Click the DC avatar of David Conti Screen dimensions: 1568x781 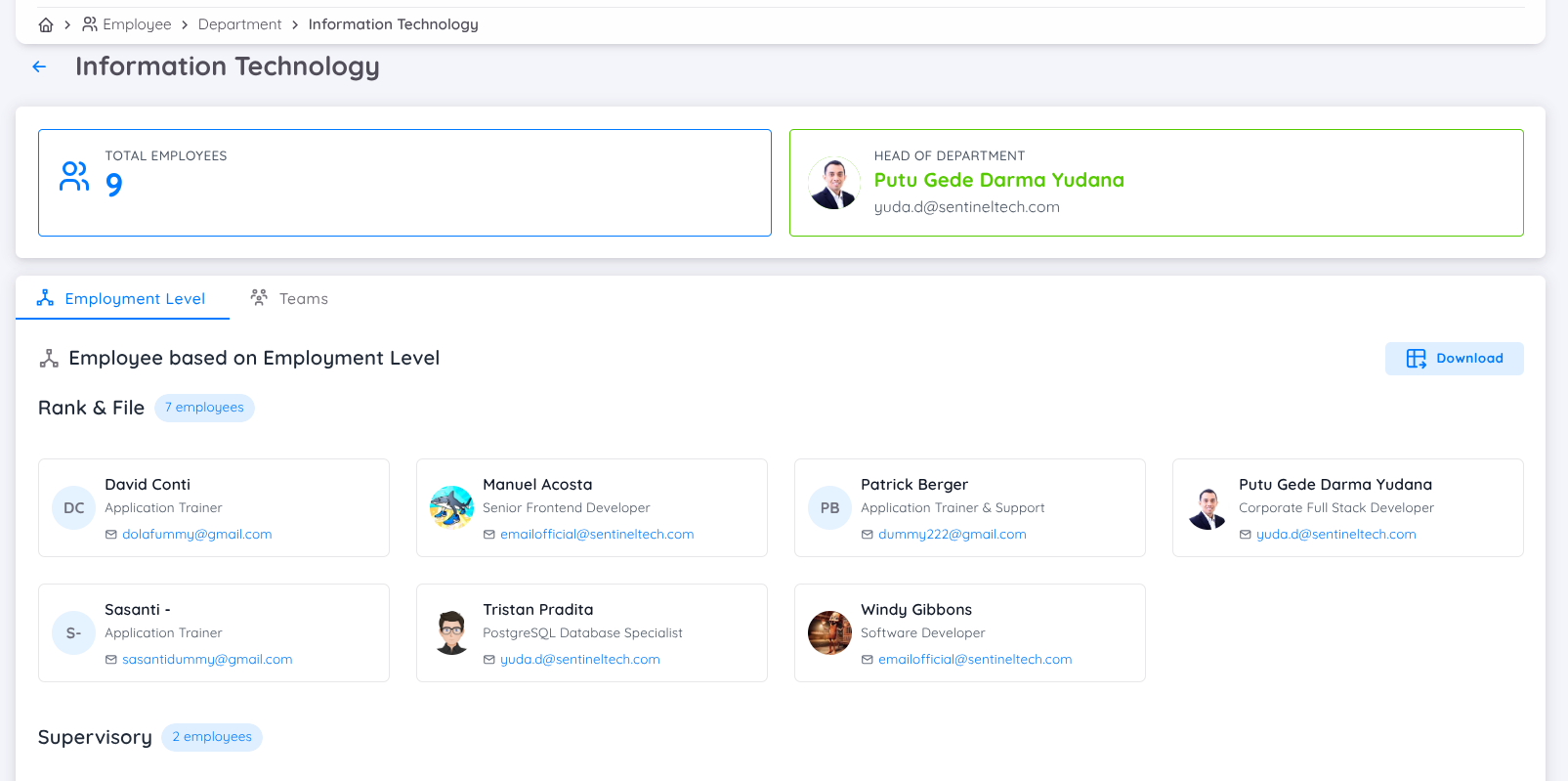tap(74, 508)
